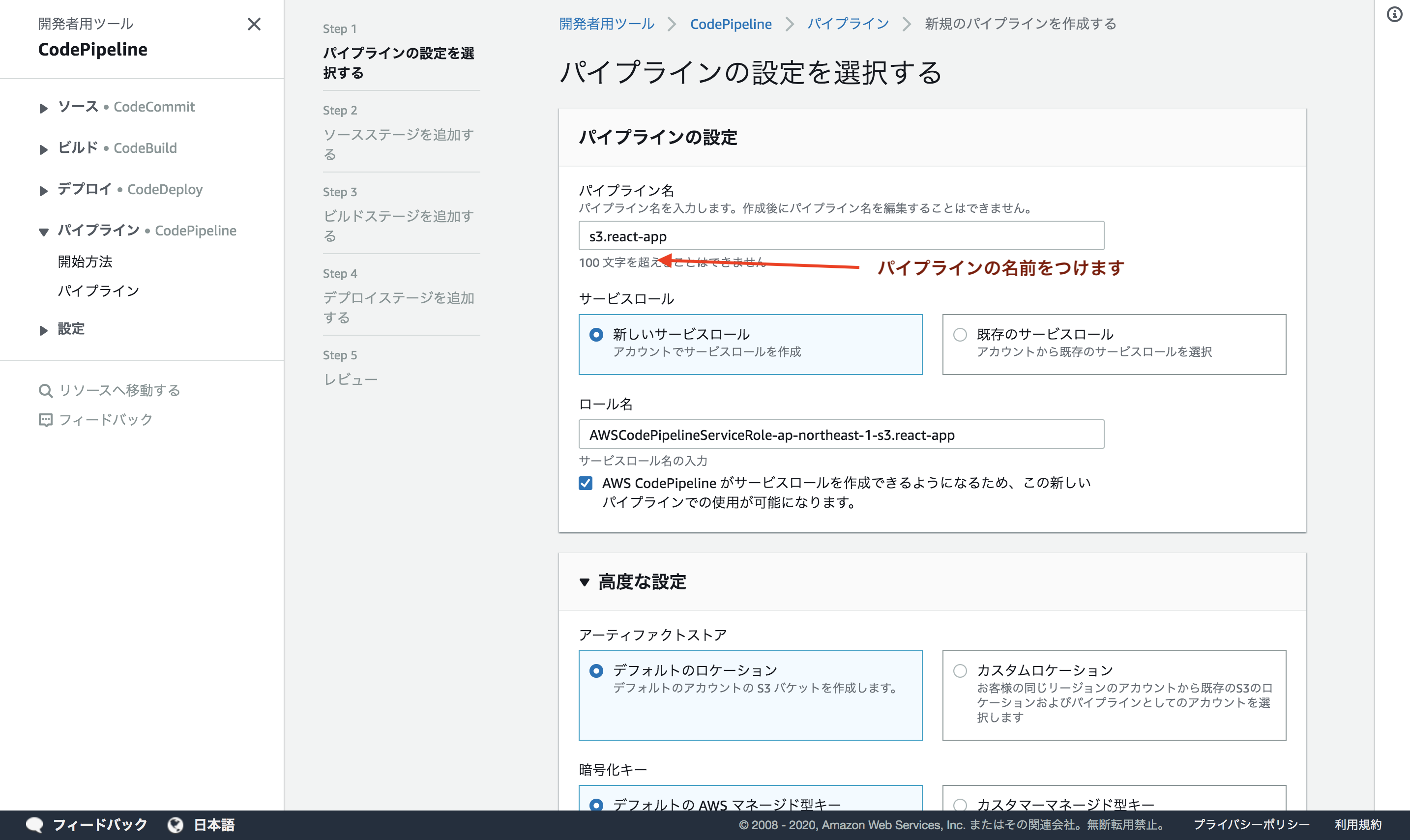Select 新しいサービスロール radio option
The image size is (1410, 840).
(x=596, y=335)
